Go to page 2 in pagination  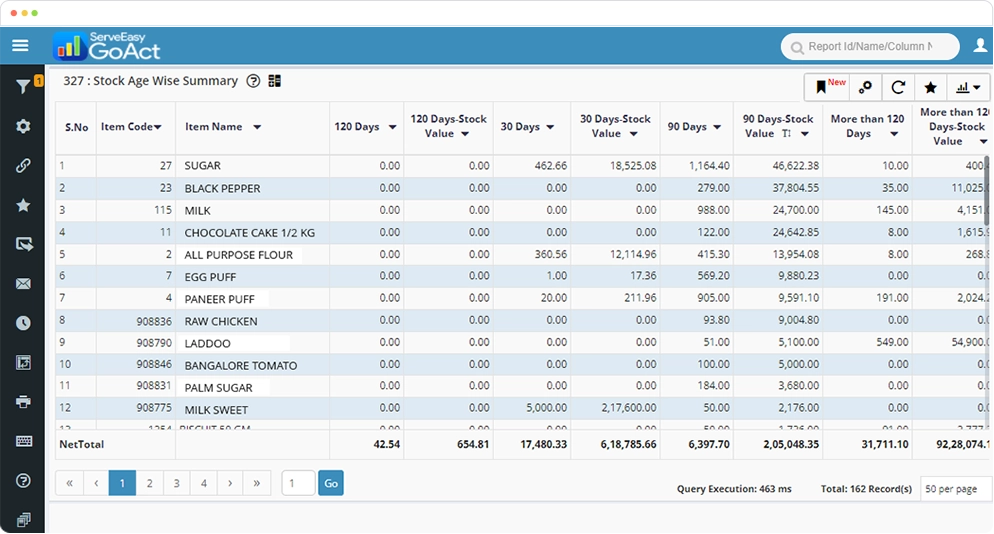tap(149, 483)
